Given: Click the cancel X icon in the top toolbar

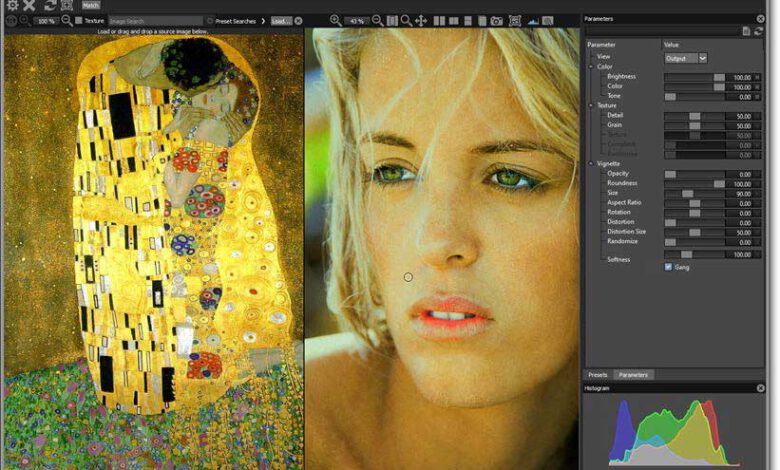Looking at the screenshot, I should [x=29, y=5].
